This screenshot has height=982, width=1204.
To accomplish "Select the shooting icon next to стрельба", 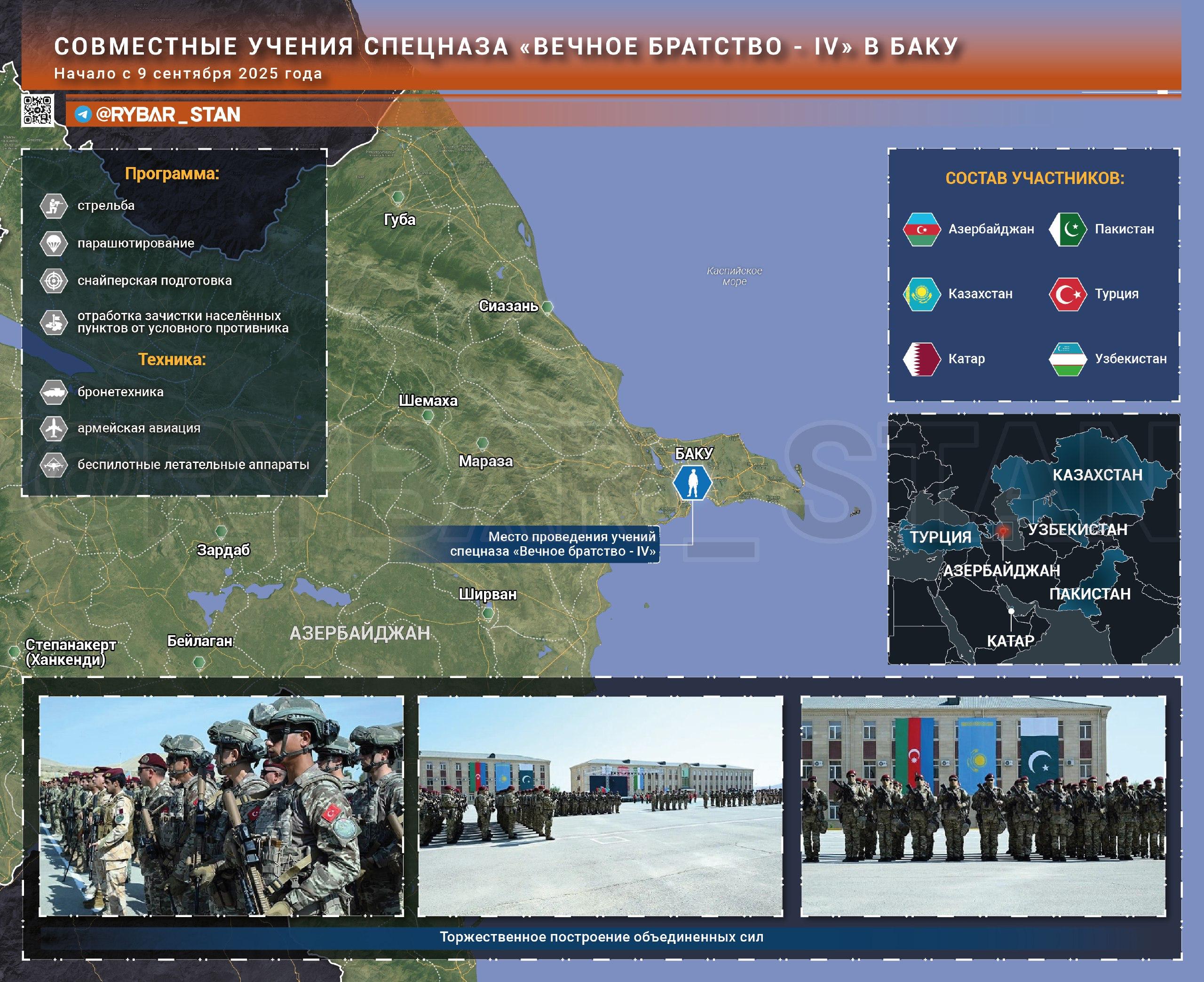I will coord(54,205).
